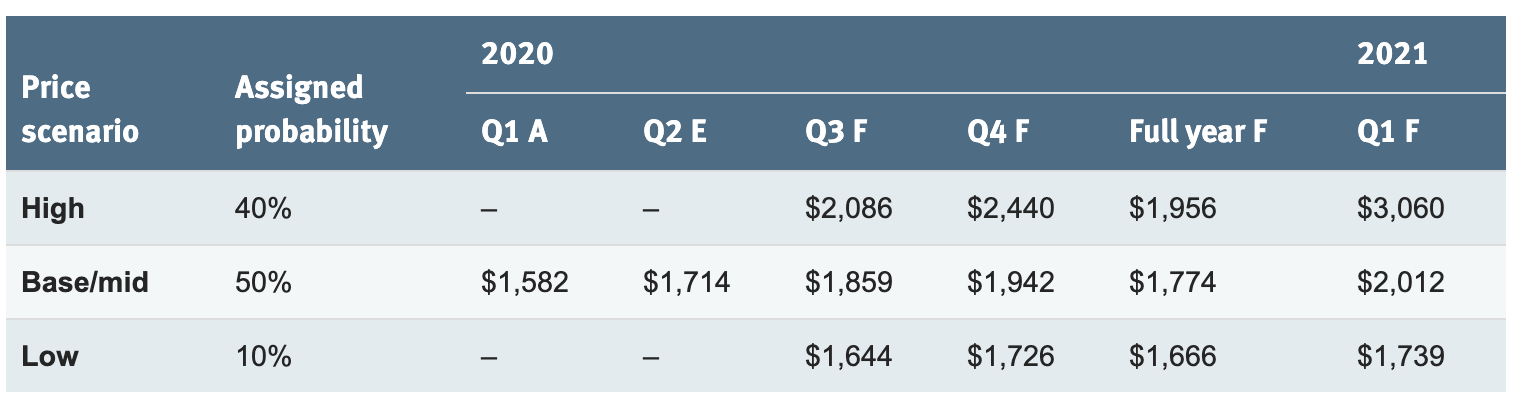Click the $1,582 Q1 A value

click(525, 282)
